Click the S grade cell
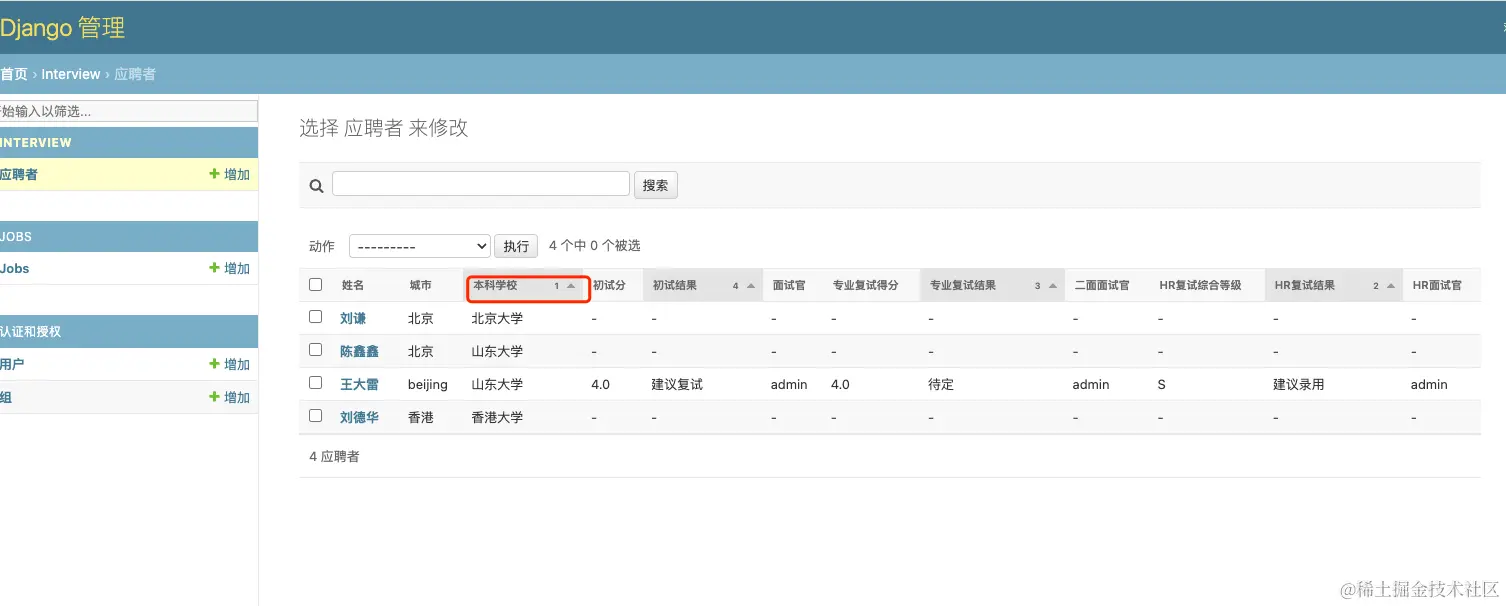The height and width of the screenshot is (606, 1506). pyautogui.click(x=1162, y=384)
